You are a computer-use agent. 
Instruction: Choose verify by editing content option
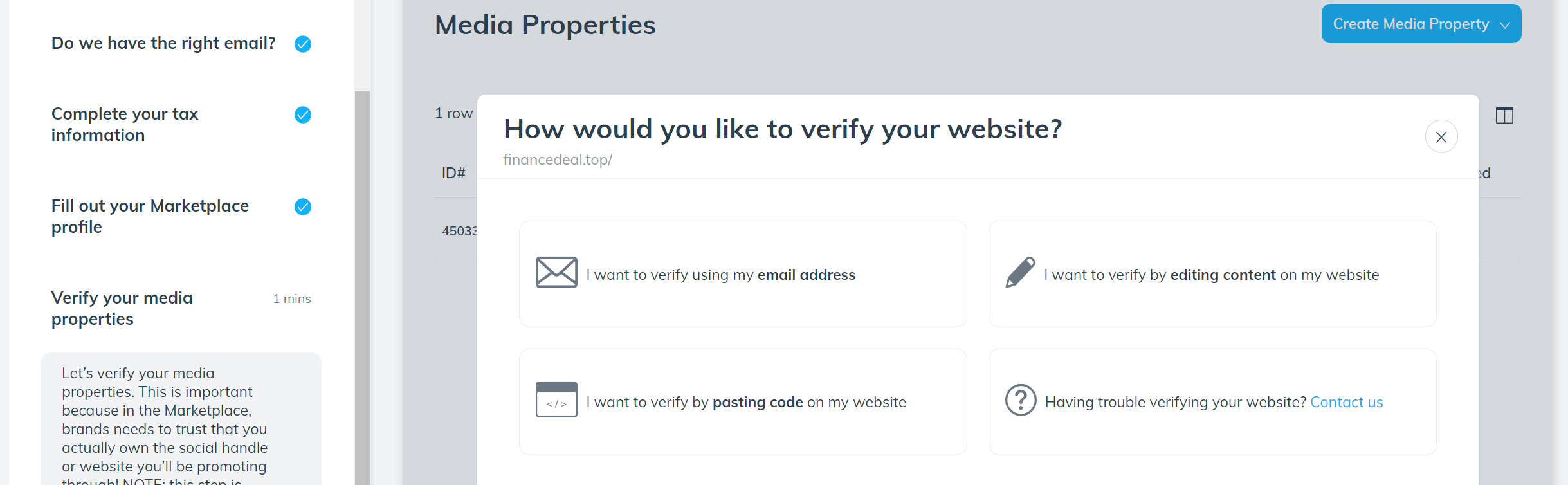tap(1211, 275)
